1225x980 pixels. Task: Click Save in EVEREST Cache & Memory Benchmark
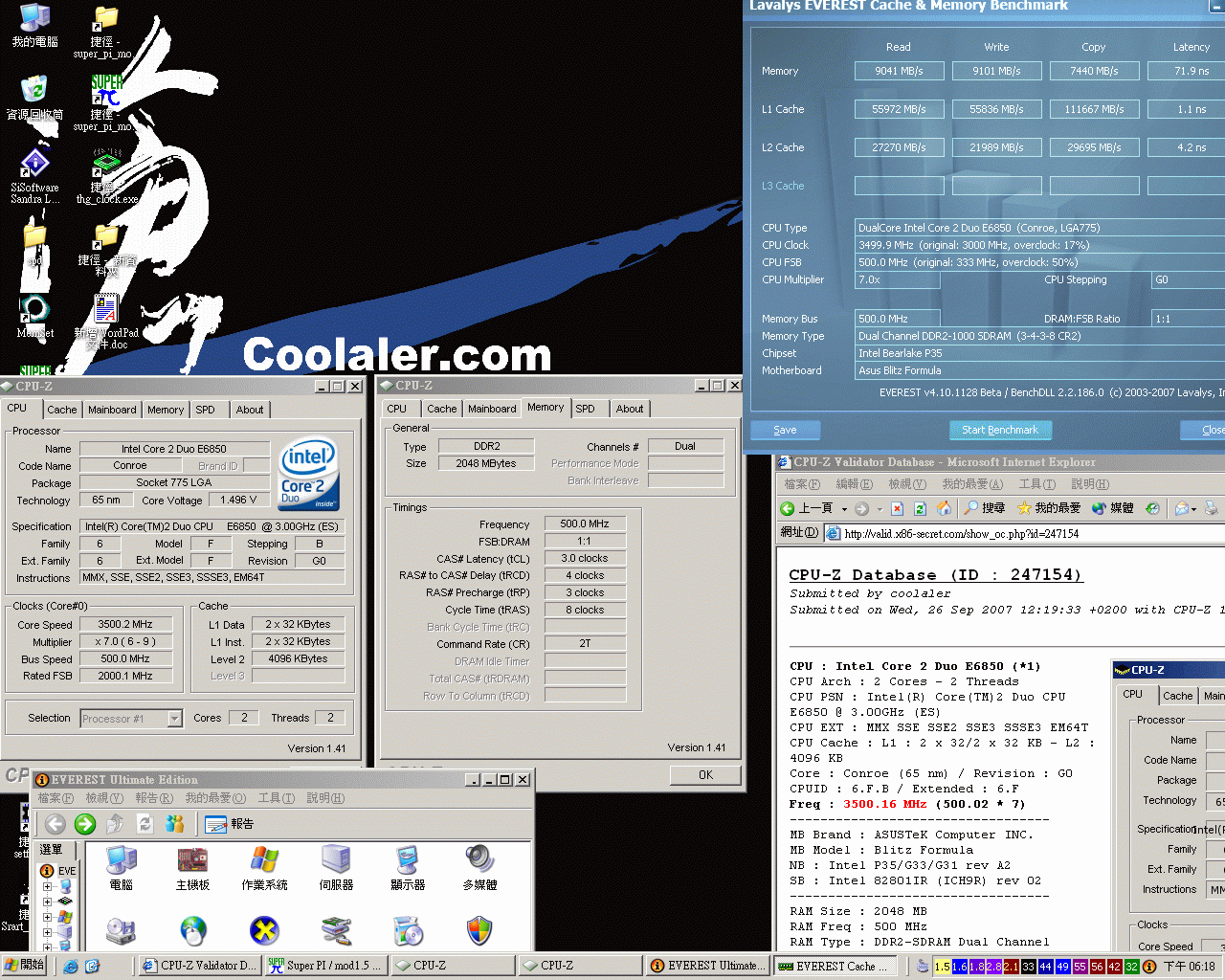click(785, 430)
